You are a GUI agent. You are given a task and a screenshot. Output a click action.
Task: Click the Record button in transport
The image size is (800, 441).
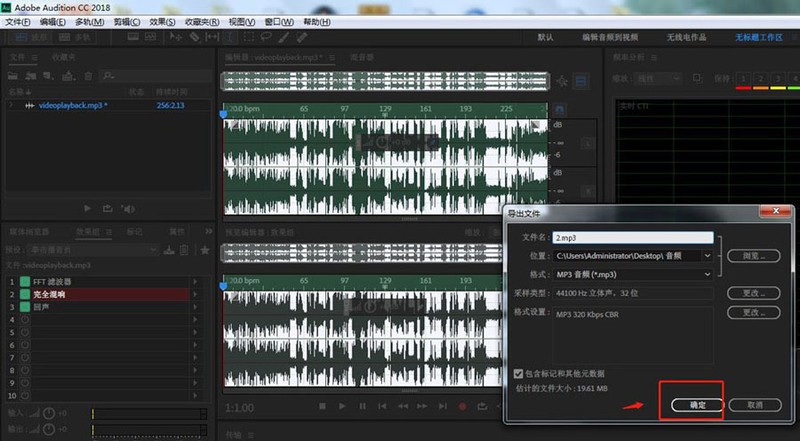462,406
